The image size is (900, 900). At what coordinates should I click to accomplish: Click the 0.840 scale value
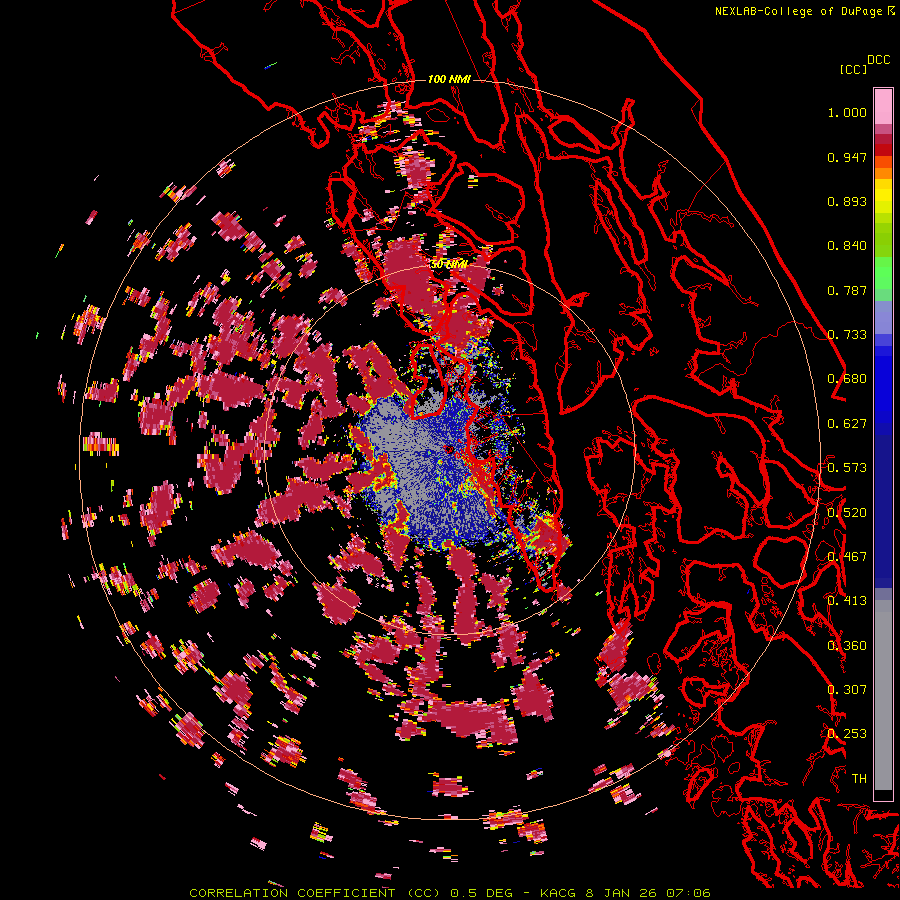coord(847,246)
